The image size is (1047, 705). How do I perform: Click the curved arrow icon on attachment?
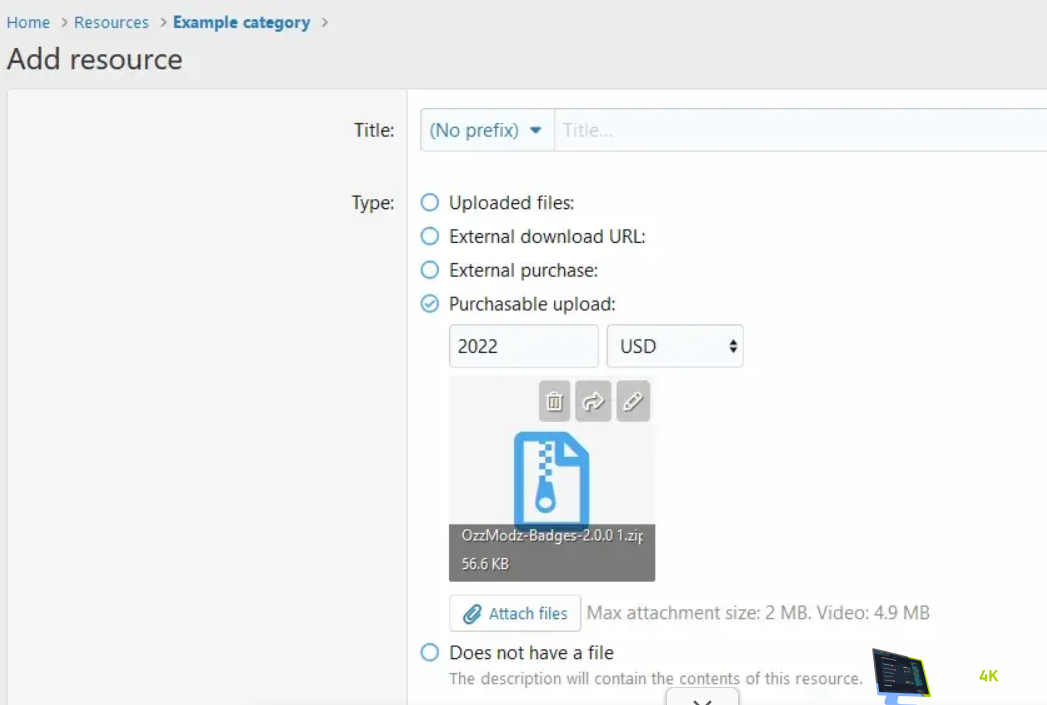(594, 402)
